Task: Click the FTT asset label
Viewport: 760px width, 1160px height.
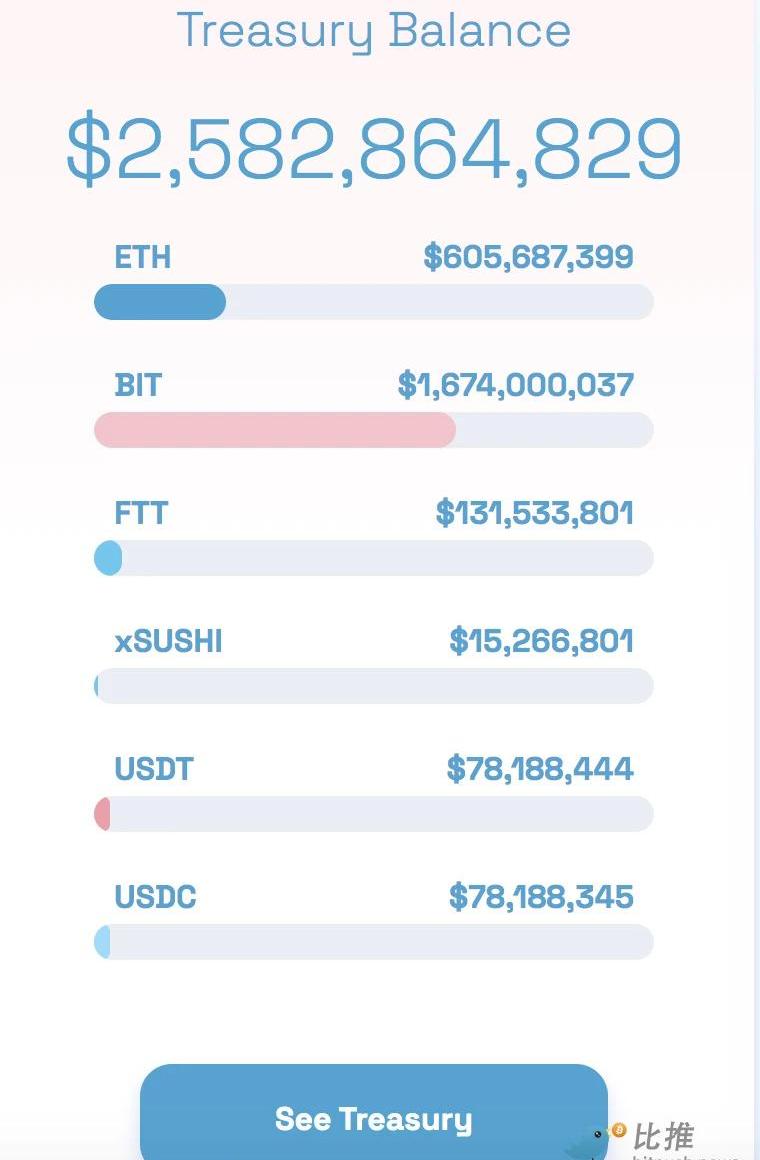Action: (141, 513)
